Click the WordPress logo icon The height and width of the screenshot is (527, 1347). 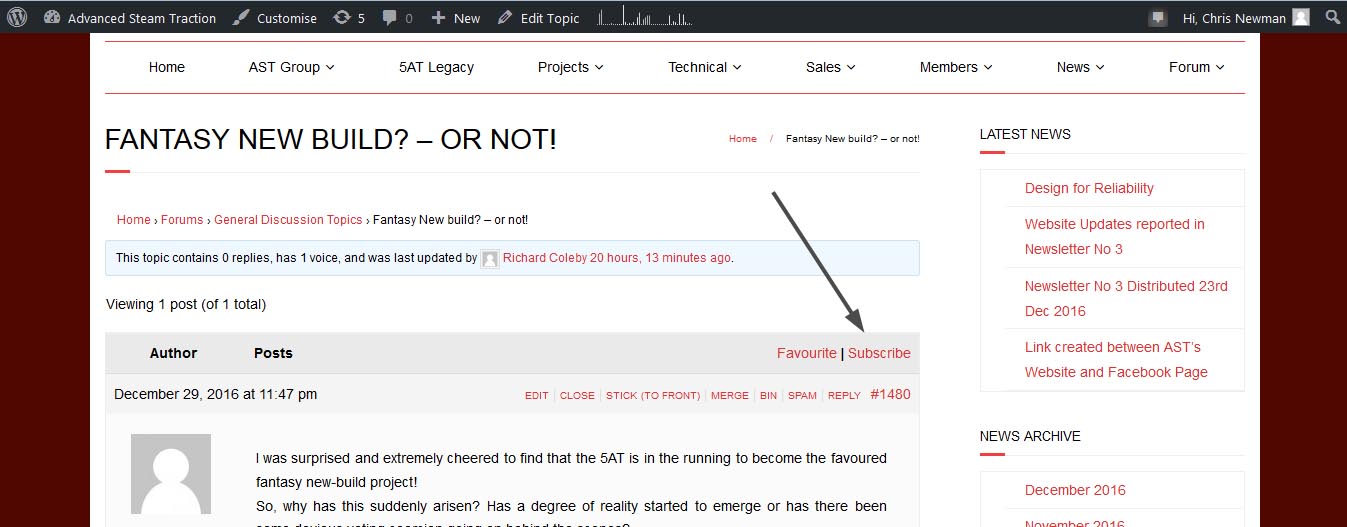(x=17, y=17)
